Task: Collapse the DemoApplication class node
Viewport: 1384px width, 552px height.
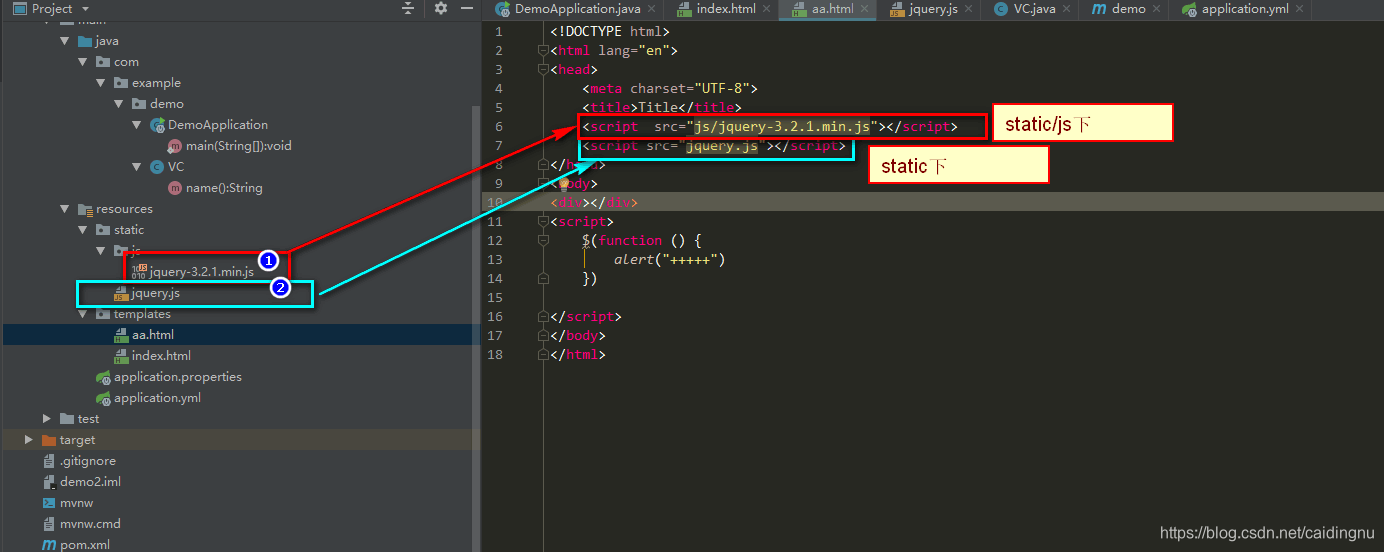Action: [x=137, y=125]
